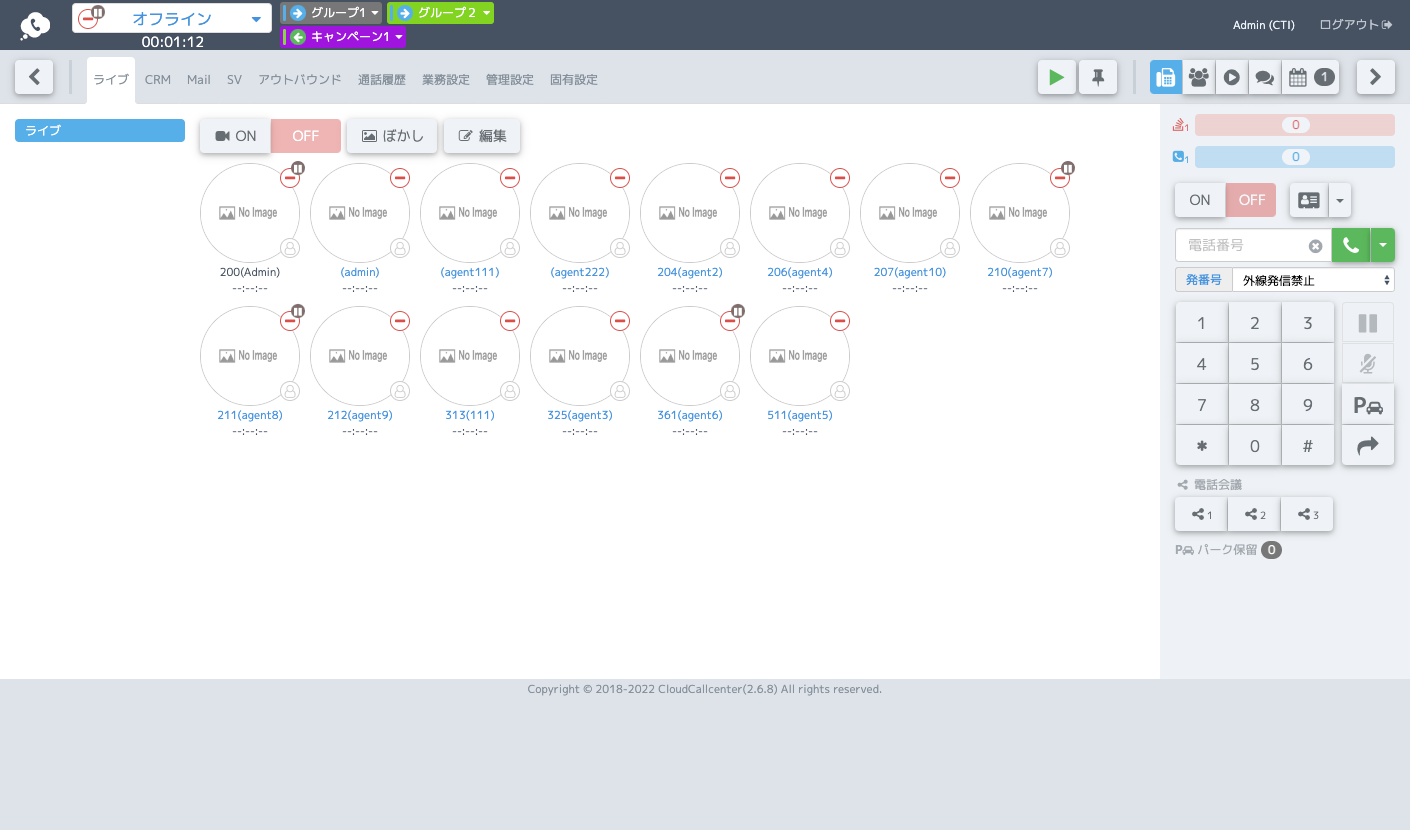
Task: Click the 210(agent7) agent link
Action: click(x=1019, y=272)
